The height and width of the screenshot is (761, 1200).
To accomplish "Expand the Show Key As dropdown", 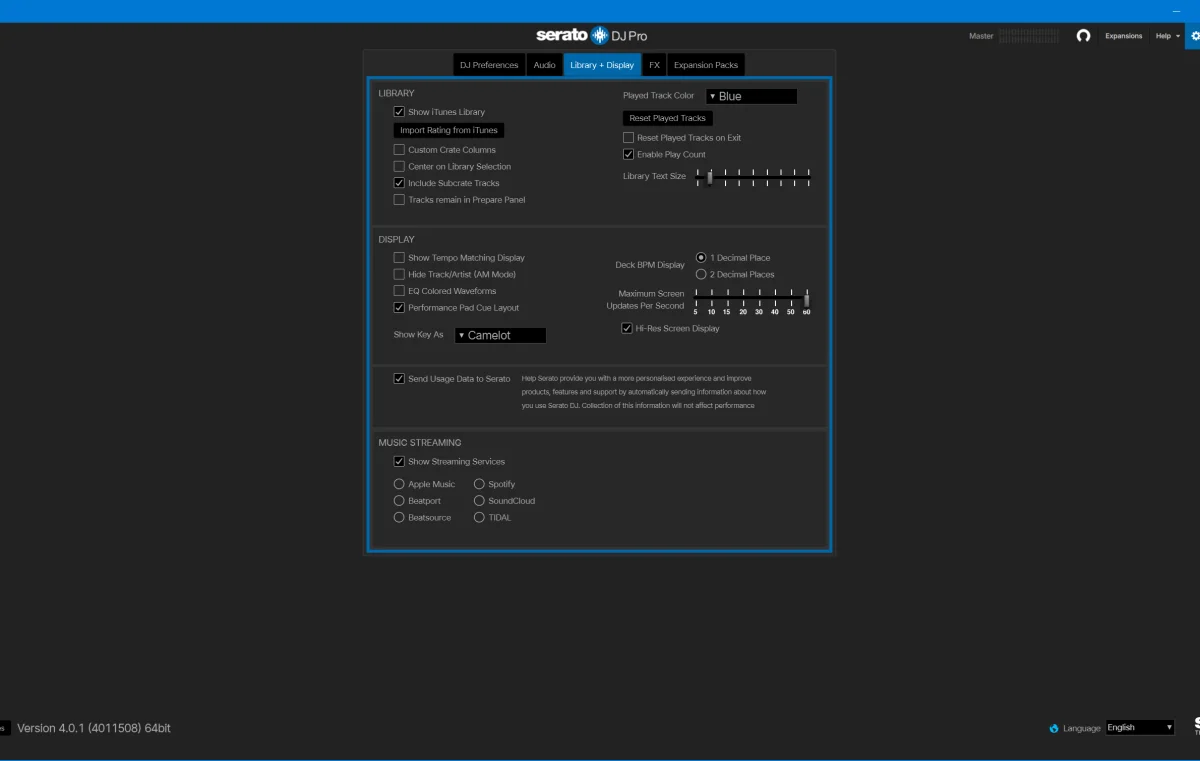I will point(500,335).
